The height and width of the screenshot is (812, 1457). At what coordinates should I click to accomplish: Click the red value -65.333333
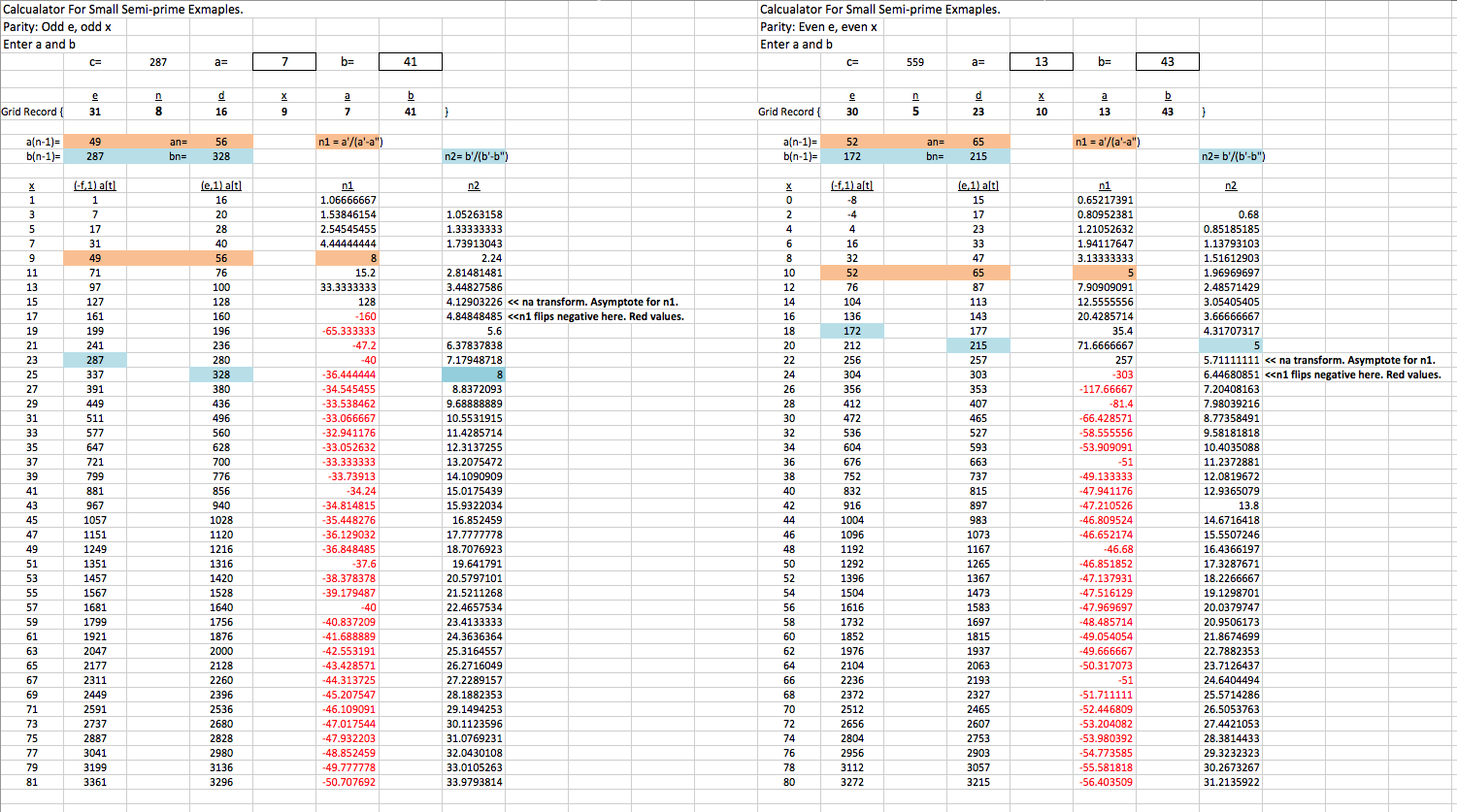(x=348, y=331)
